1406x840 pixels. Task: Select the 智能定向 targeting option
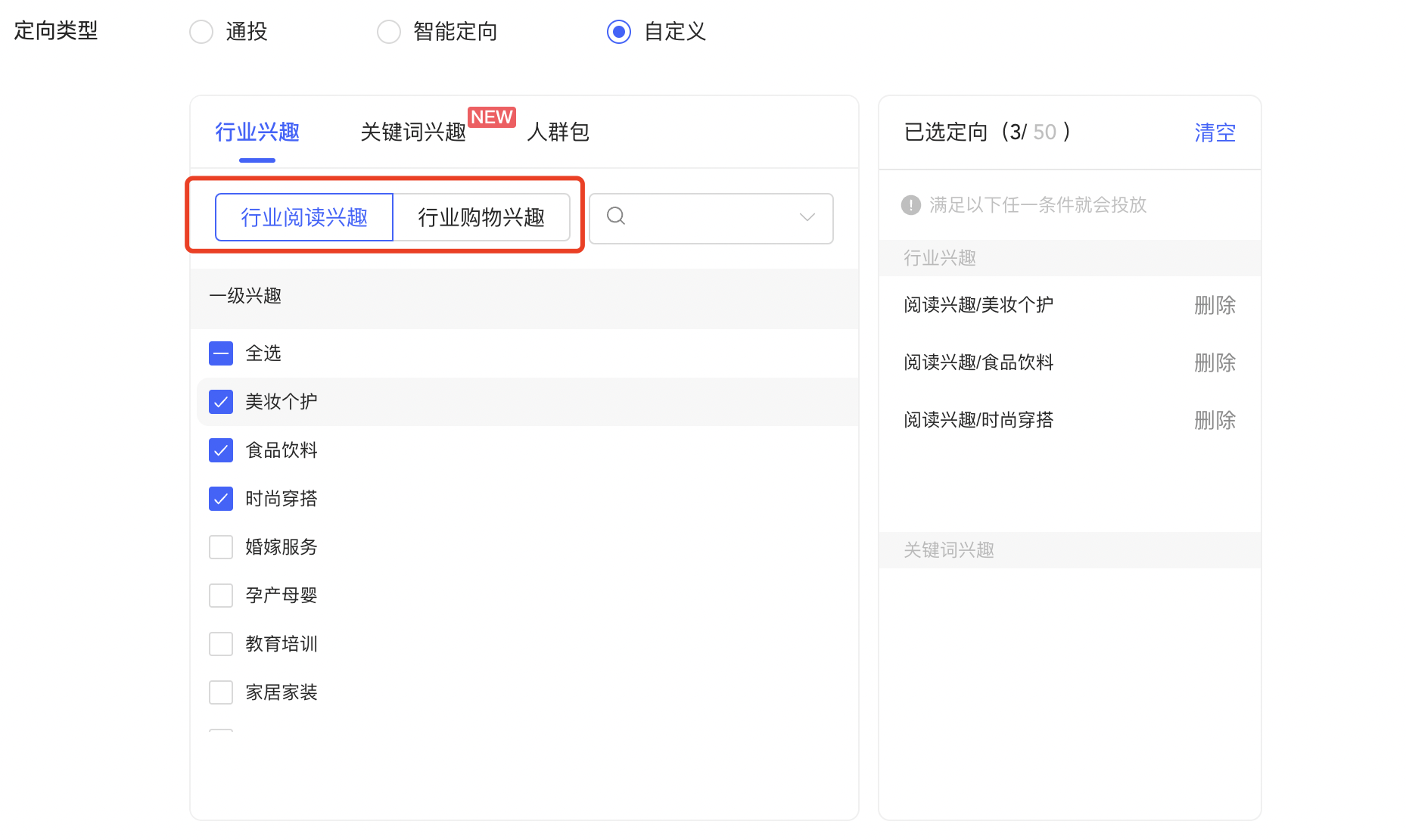coord(388,31)
